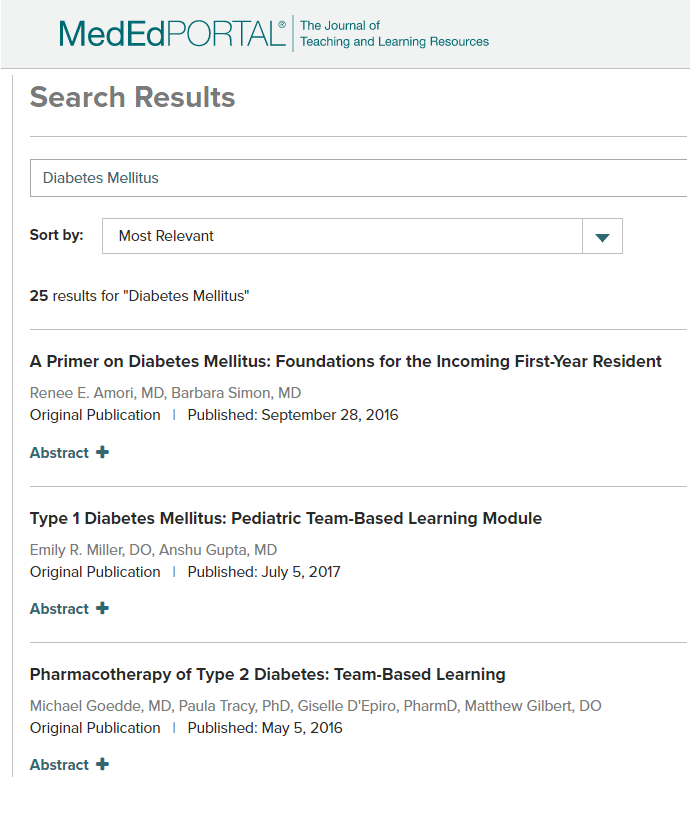Click the plus icon for Pharmacotherapy abstract
Image resolution: width=690 pixels, height=824 pixels.
102,764
